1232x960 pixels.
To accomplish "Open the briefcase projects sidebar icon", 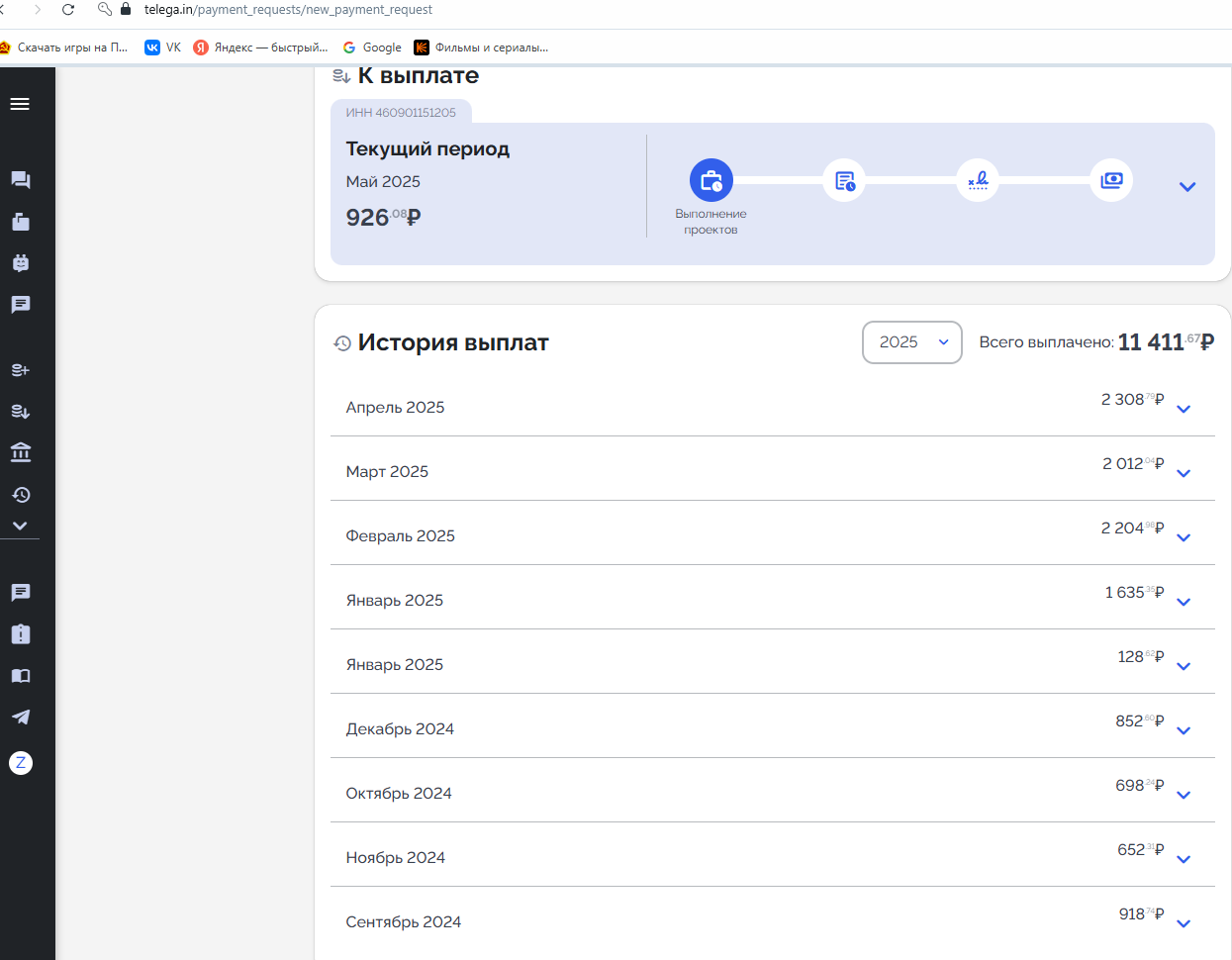I will (x=21, y=222).
